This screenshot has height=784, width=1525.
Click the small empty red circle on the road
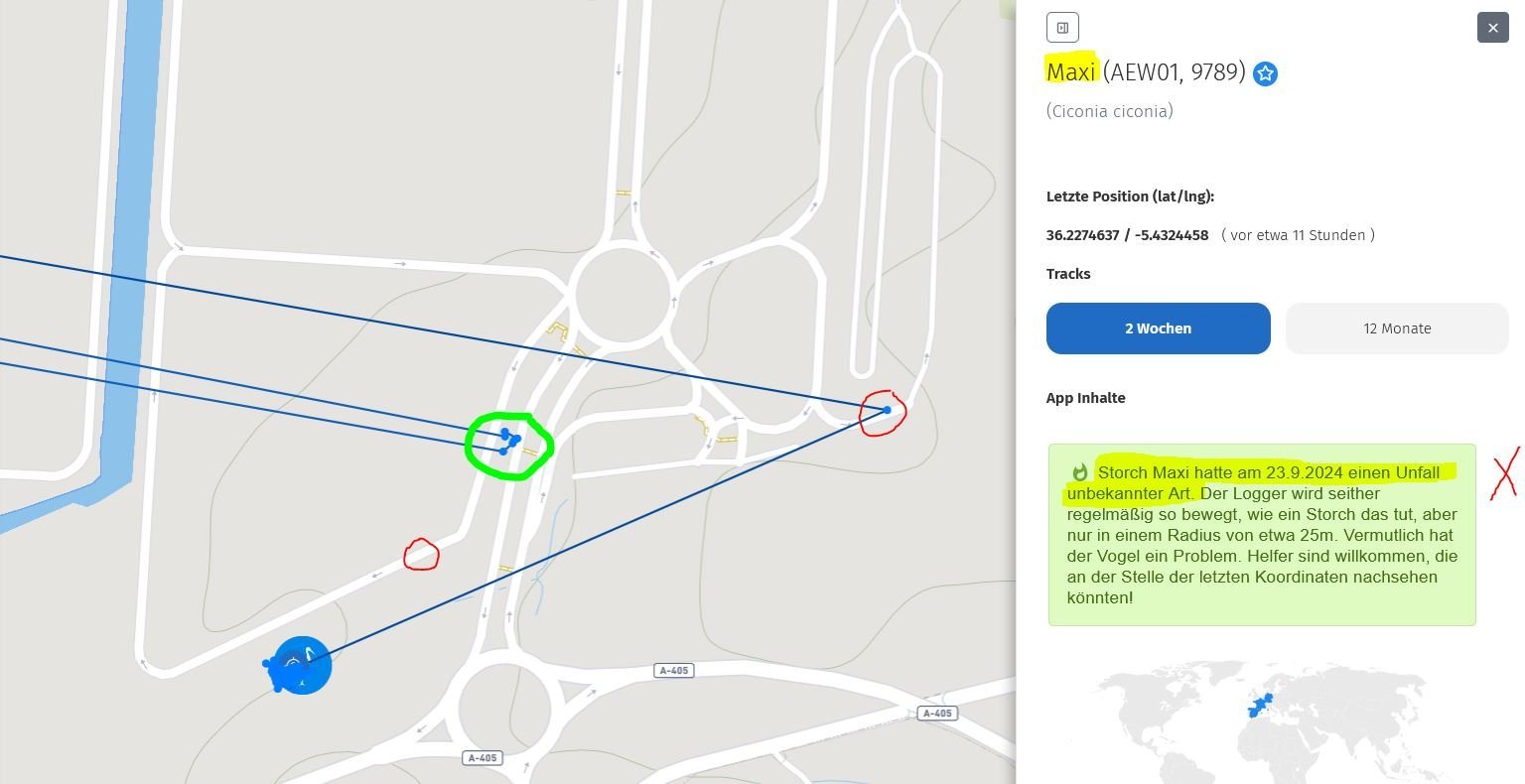click(421, 555)
